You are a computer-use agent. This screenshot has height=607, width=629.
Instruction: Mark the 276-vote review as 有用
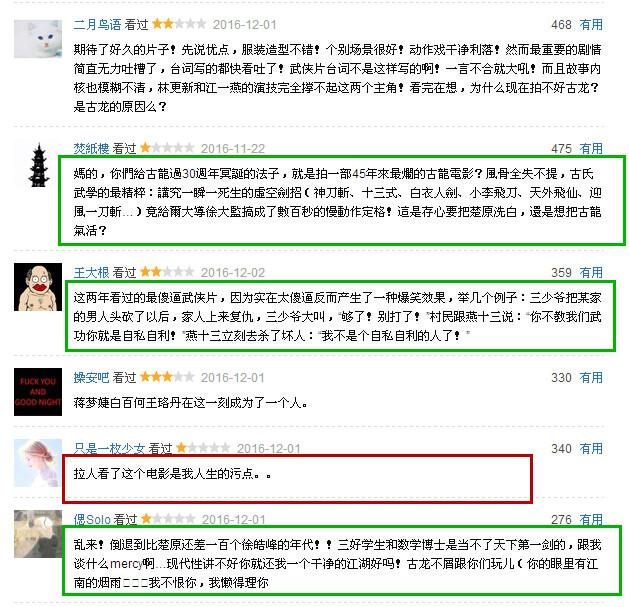pos(591,520)
